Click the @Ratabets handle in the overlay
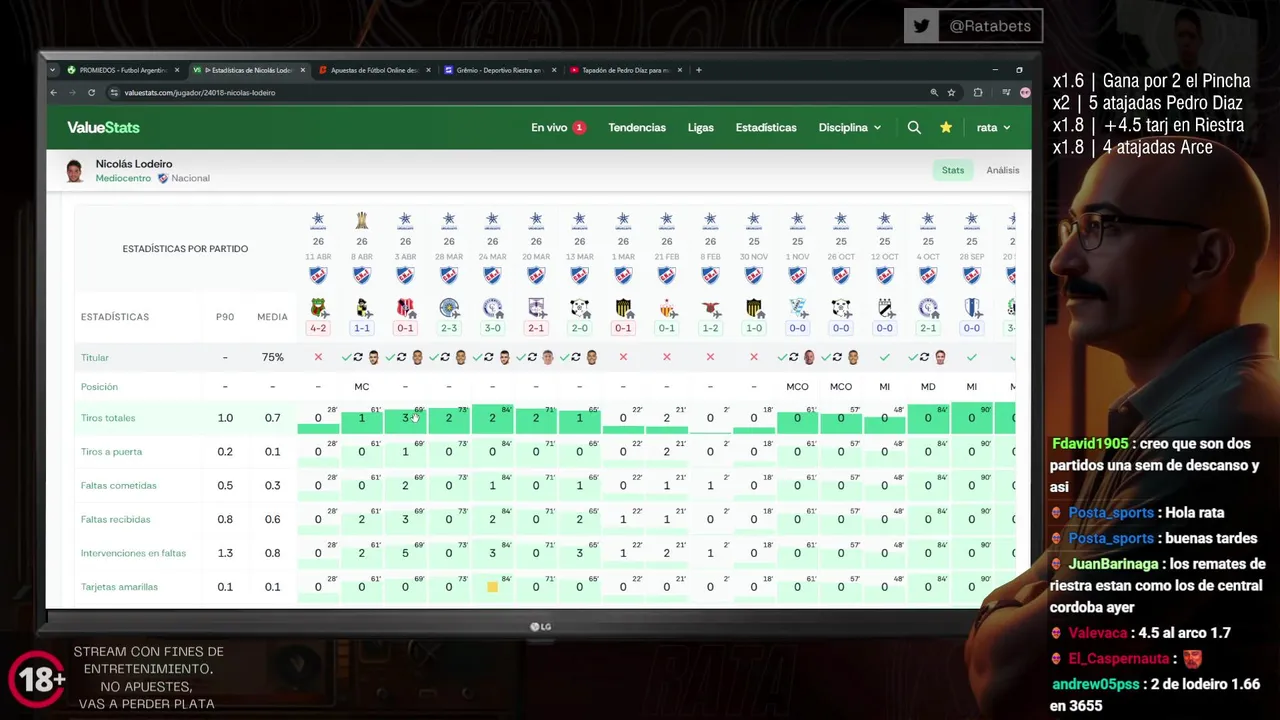 989,26
